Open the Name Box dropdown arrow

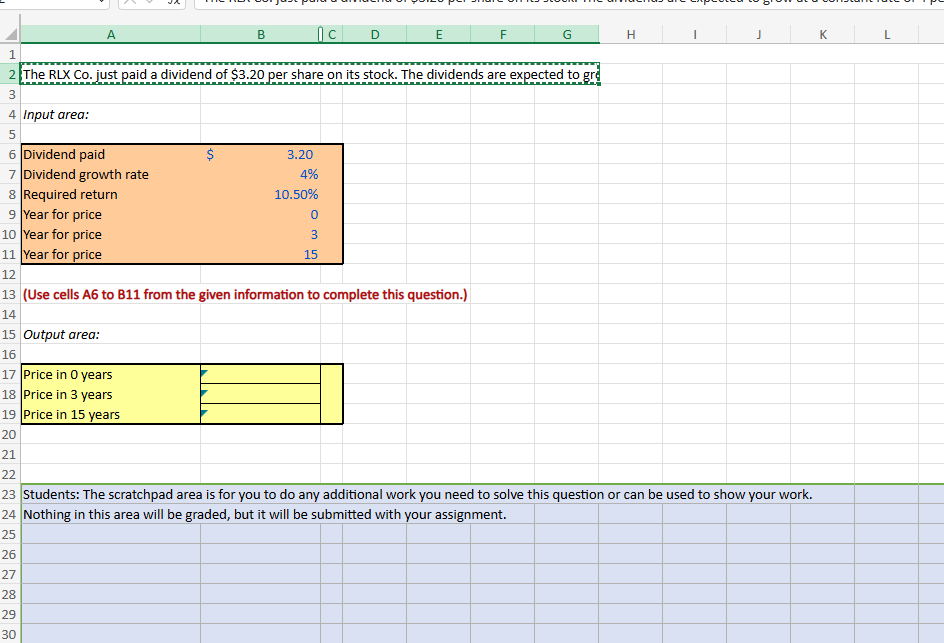[102, 4]
